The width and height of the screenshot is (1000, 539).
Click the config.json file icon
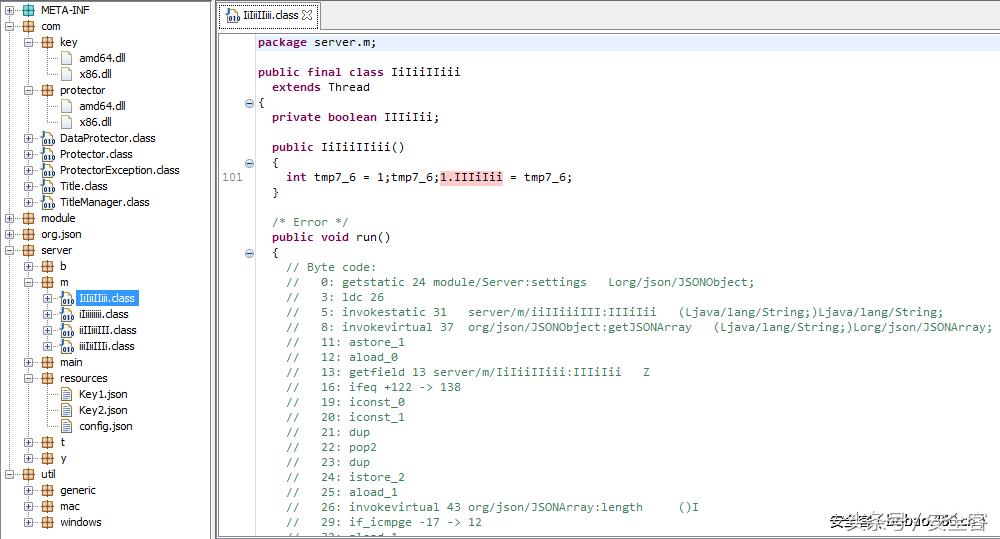tap(67, 426)
